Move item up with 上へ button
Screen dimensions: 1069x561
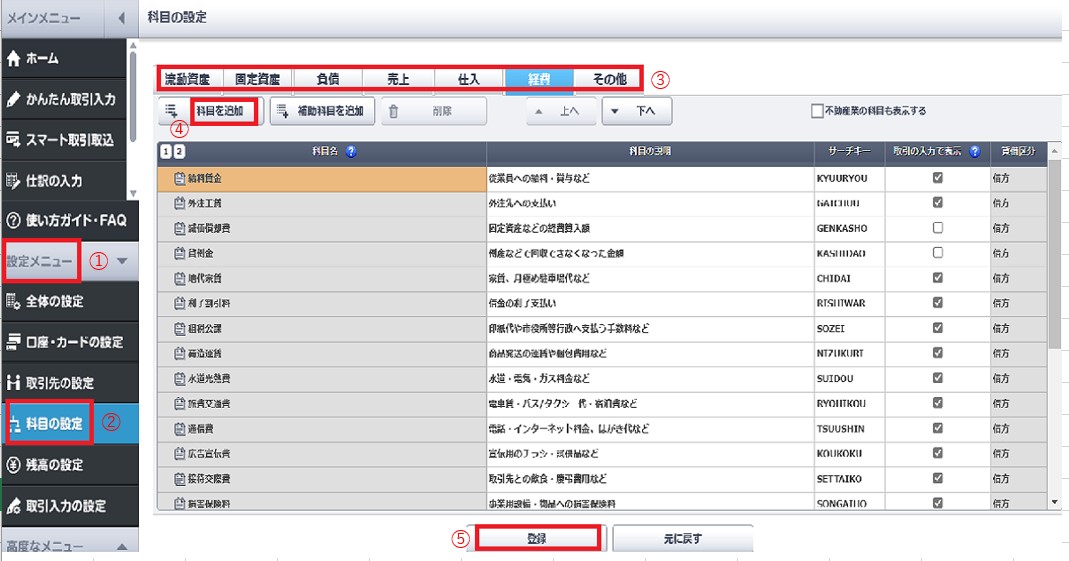point(561,111)
